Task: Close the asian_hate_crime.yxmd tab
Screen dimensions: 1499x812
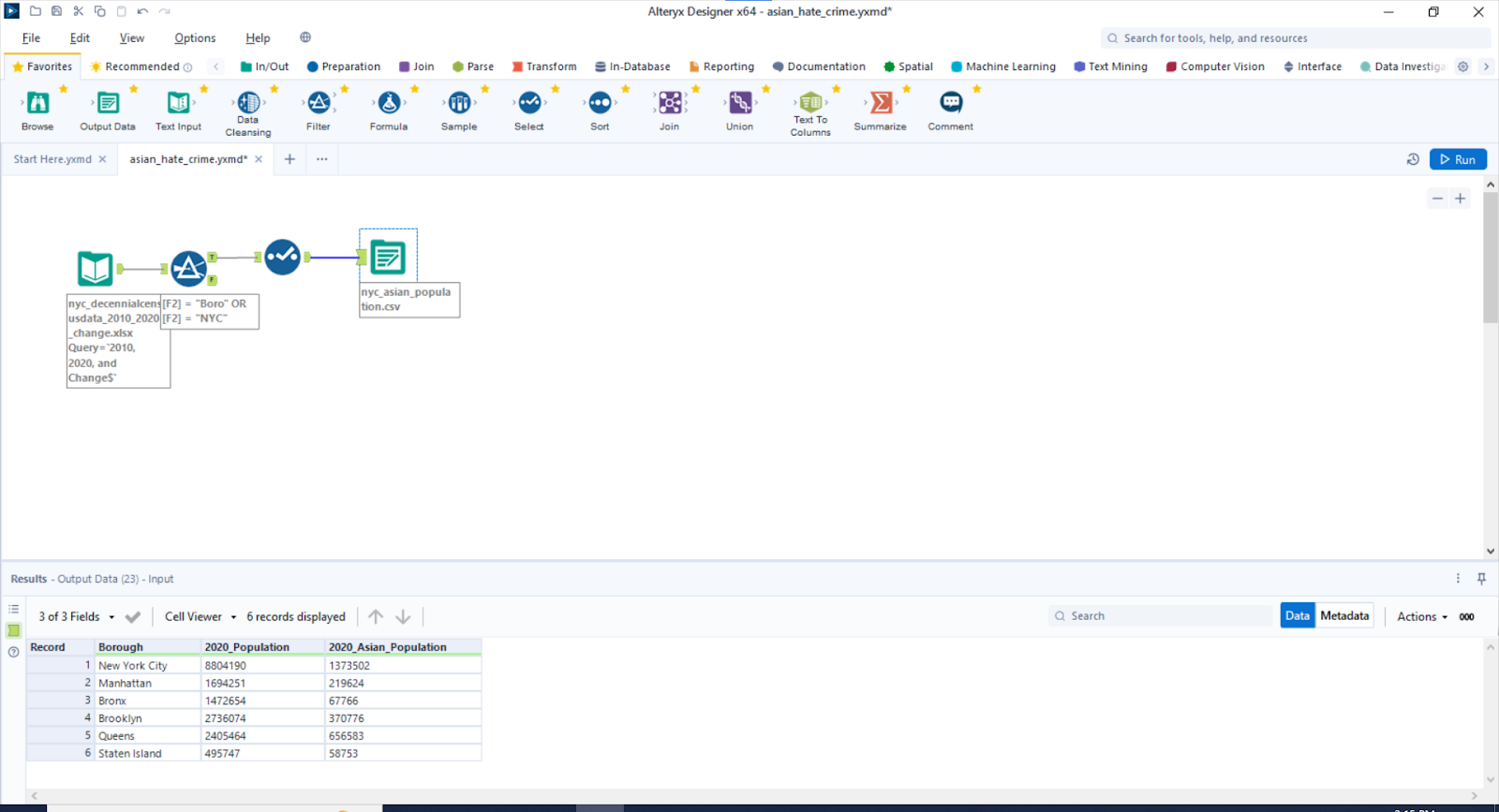Action: coord(259,159)
